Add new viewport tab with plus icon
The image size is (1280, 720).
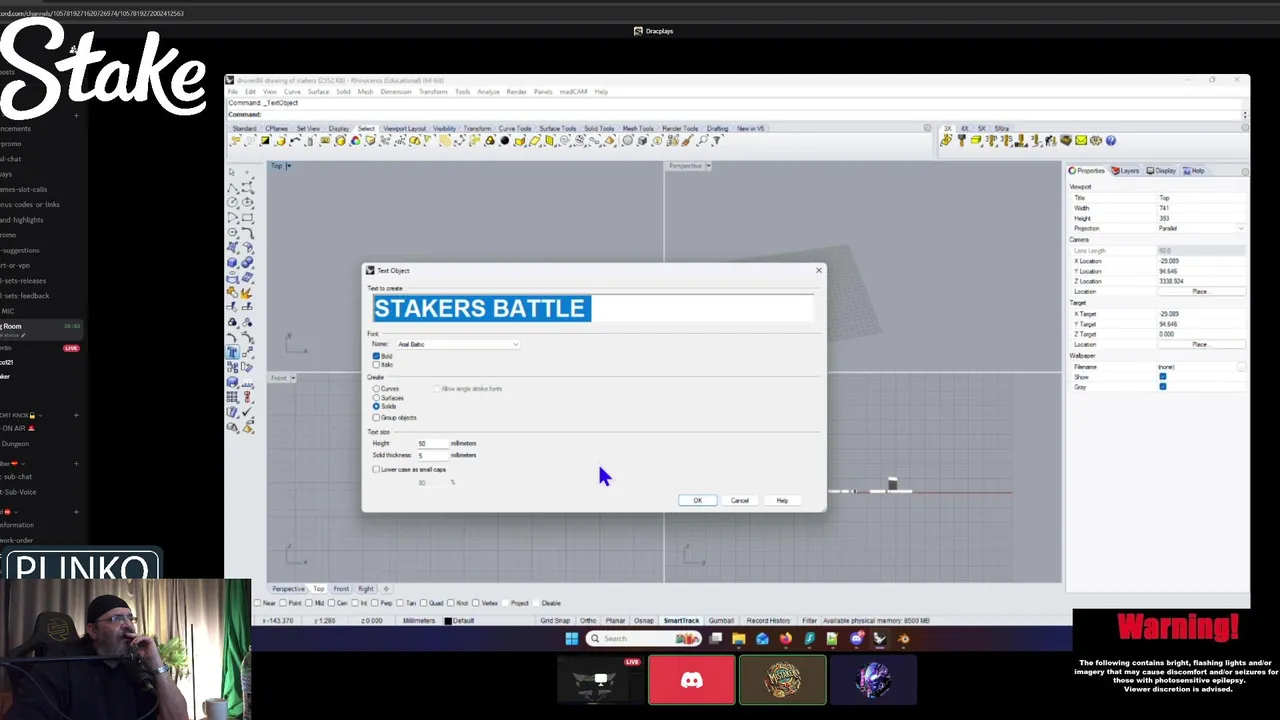(386, 589)
